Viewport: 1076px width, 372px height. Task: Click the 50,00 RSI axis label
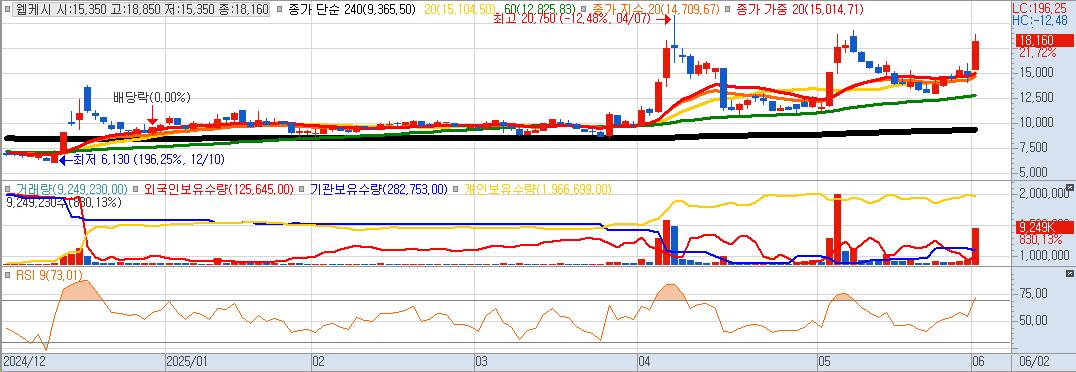click(x=1033, y=321)
